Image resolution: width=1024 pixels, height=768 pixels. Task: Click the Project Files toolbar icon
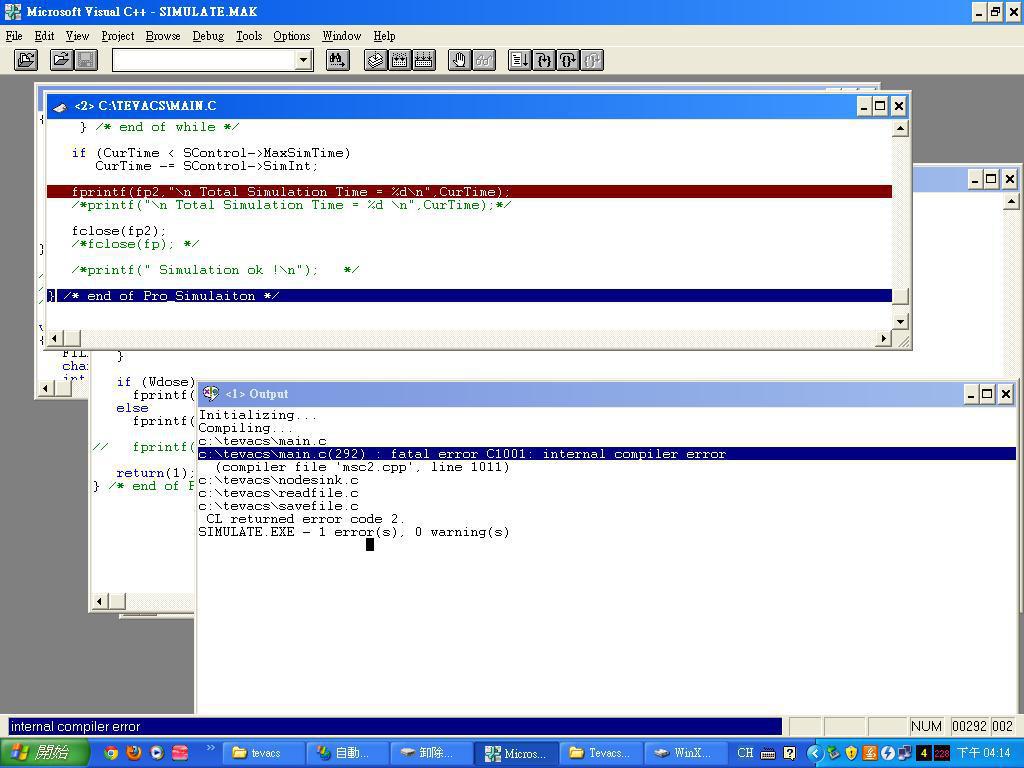point(26,60)
